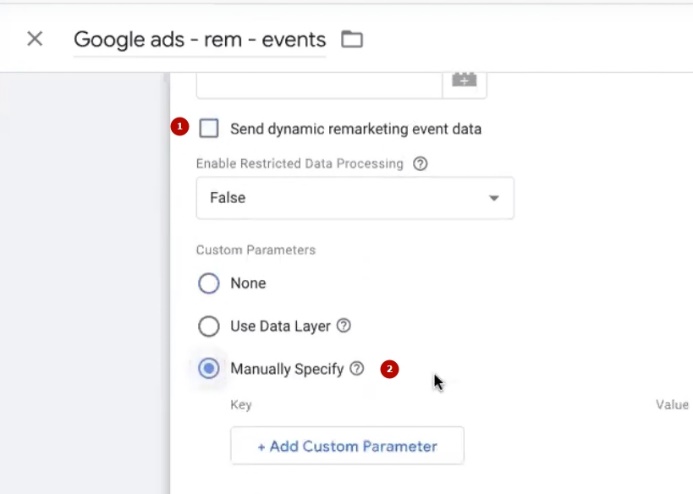The image size is (693, 494).
Task: Enable Send dynamic remarketing event data checkbox
Action: click(209, 128)
